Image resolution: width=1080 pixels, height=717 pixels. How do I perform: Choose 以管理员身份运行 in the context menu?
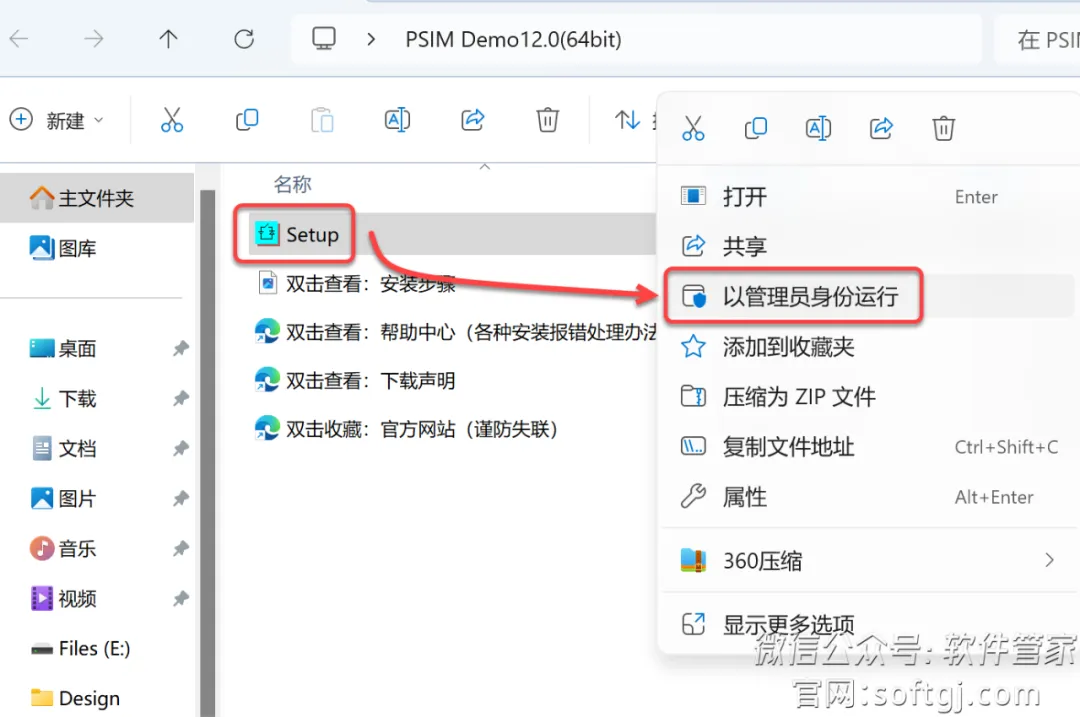click(869, 296)
